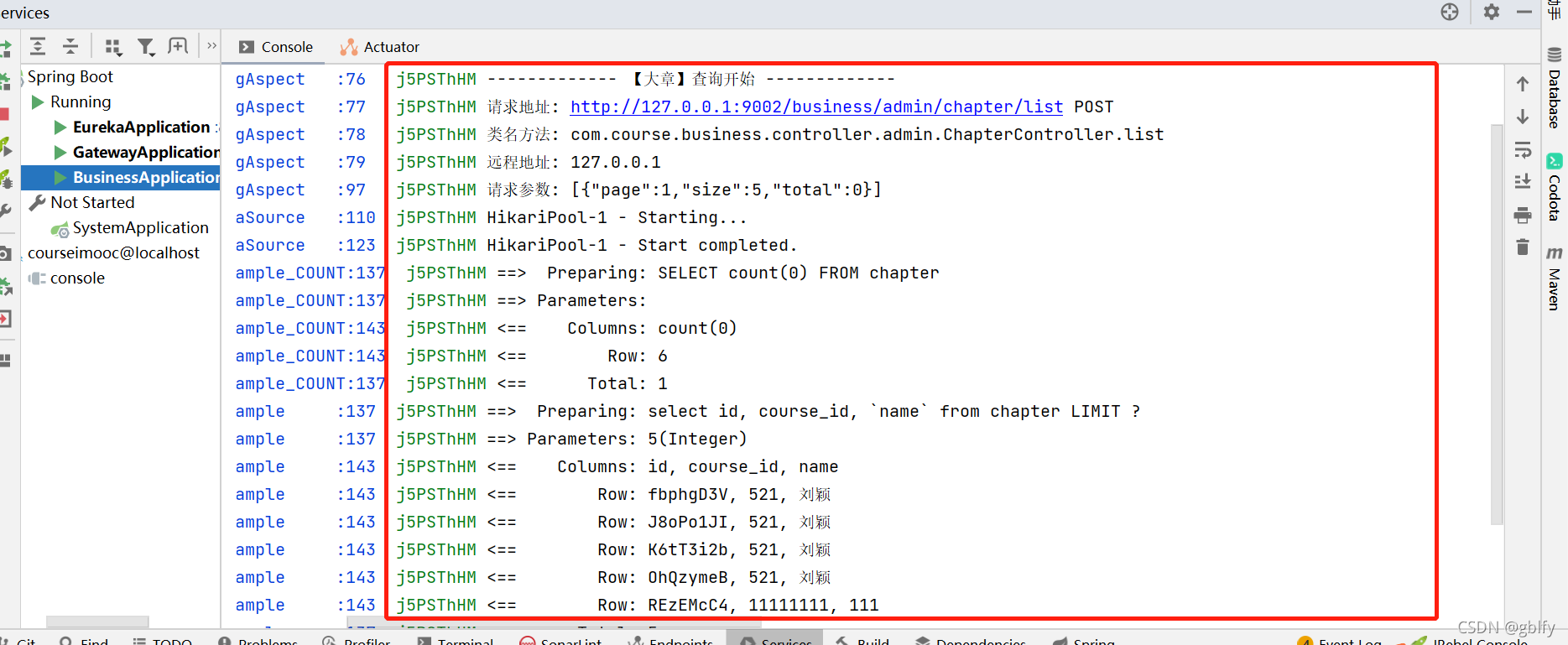Click the Collapse All toolbar icon

[x=70, y=46]
